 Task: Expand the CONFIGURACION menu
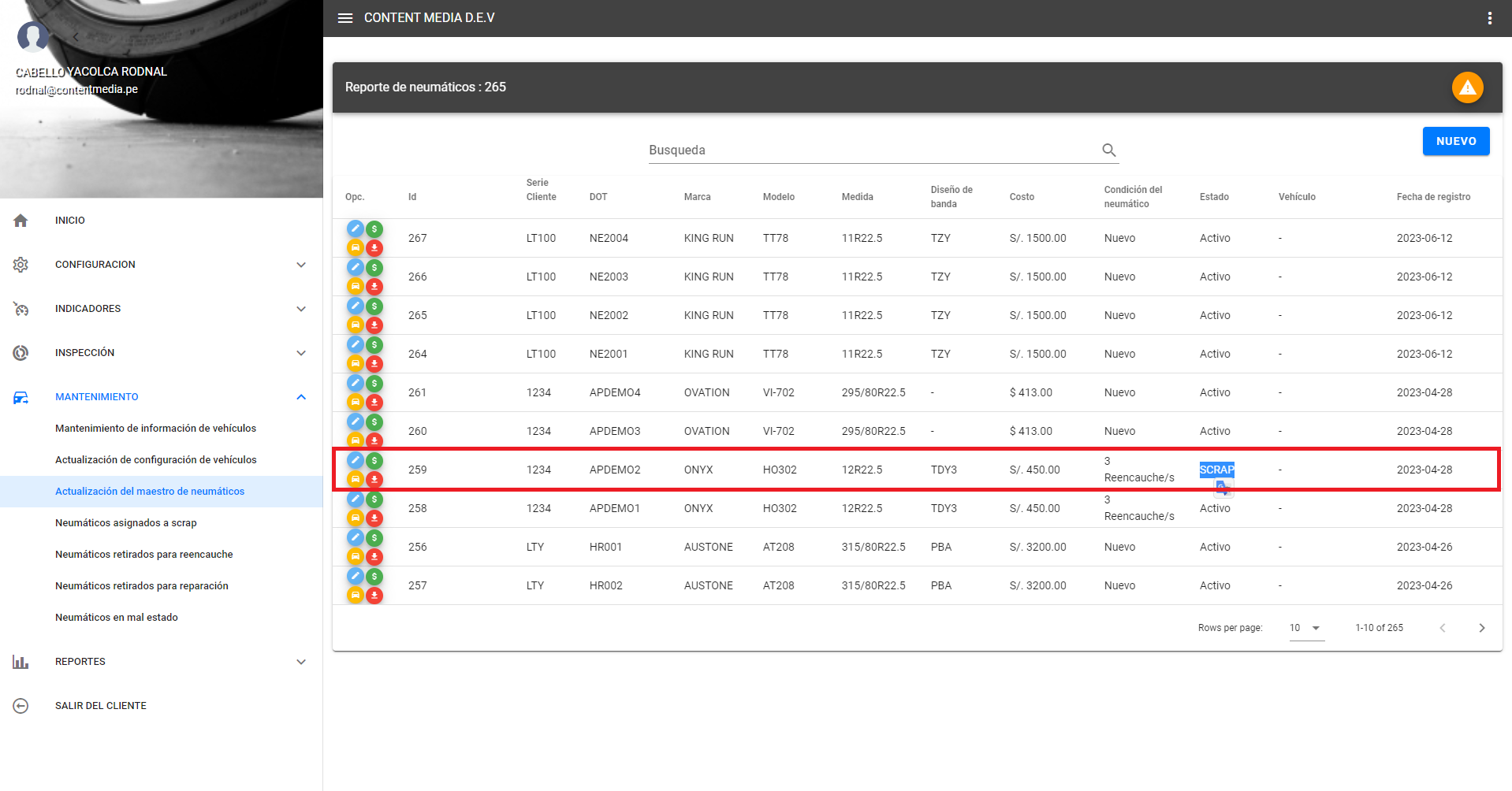click(300, 265)
